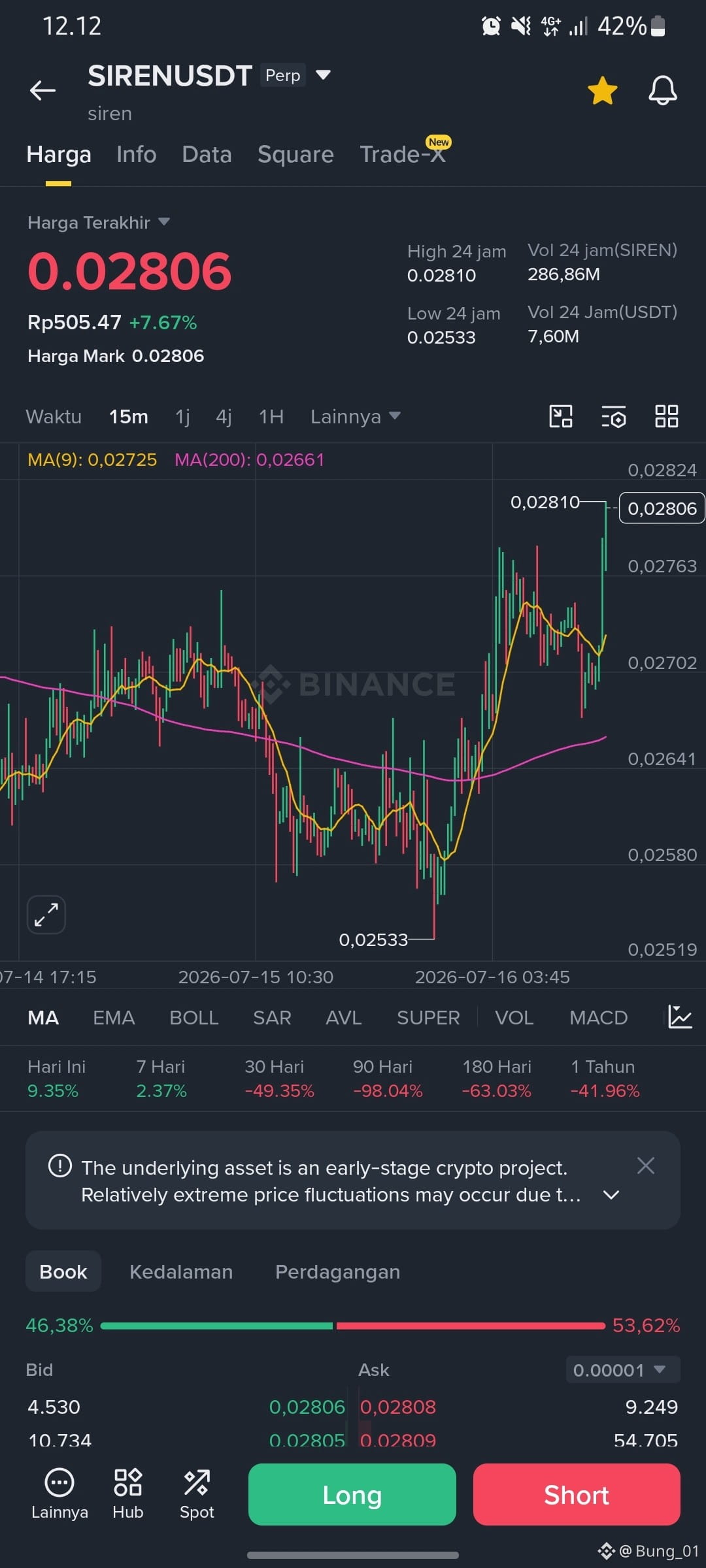Expand chart to fullscreen

point(46,915)
